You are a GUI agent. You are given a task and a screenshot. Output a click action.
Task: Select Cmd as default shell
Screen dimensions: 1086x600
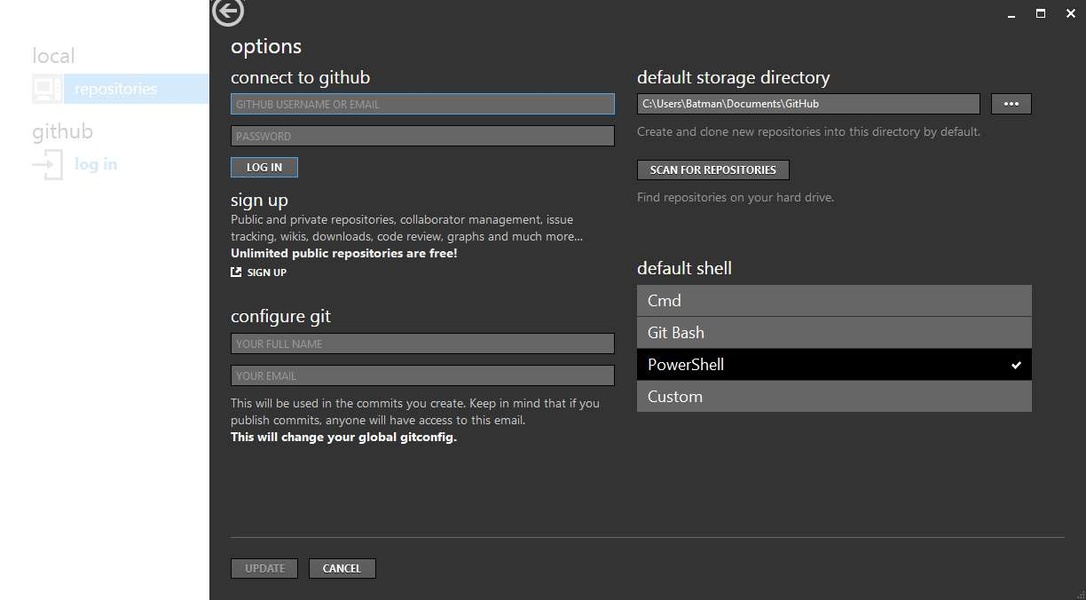pyautogui.click(x=833, y=301)
